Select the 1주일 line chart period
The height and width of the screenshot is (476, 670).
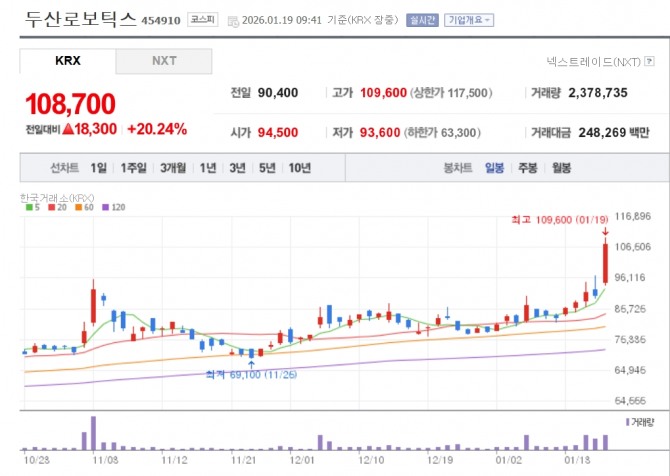tap(133, 168)
